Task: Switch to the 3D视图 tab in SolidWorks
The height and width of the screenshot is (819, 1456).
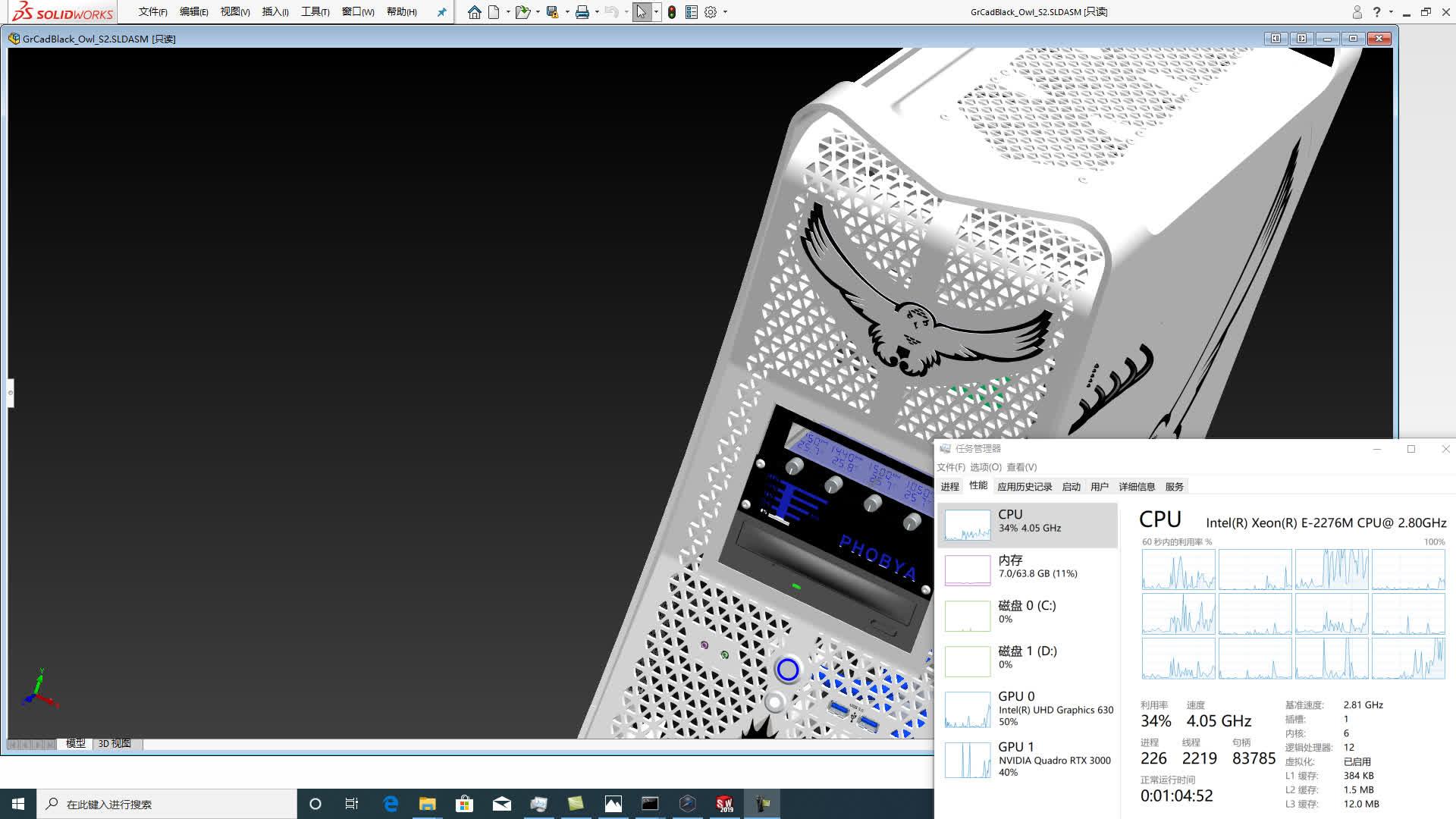Action: tap(114, 744)
